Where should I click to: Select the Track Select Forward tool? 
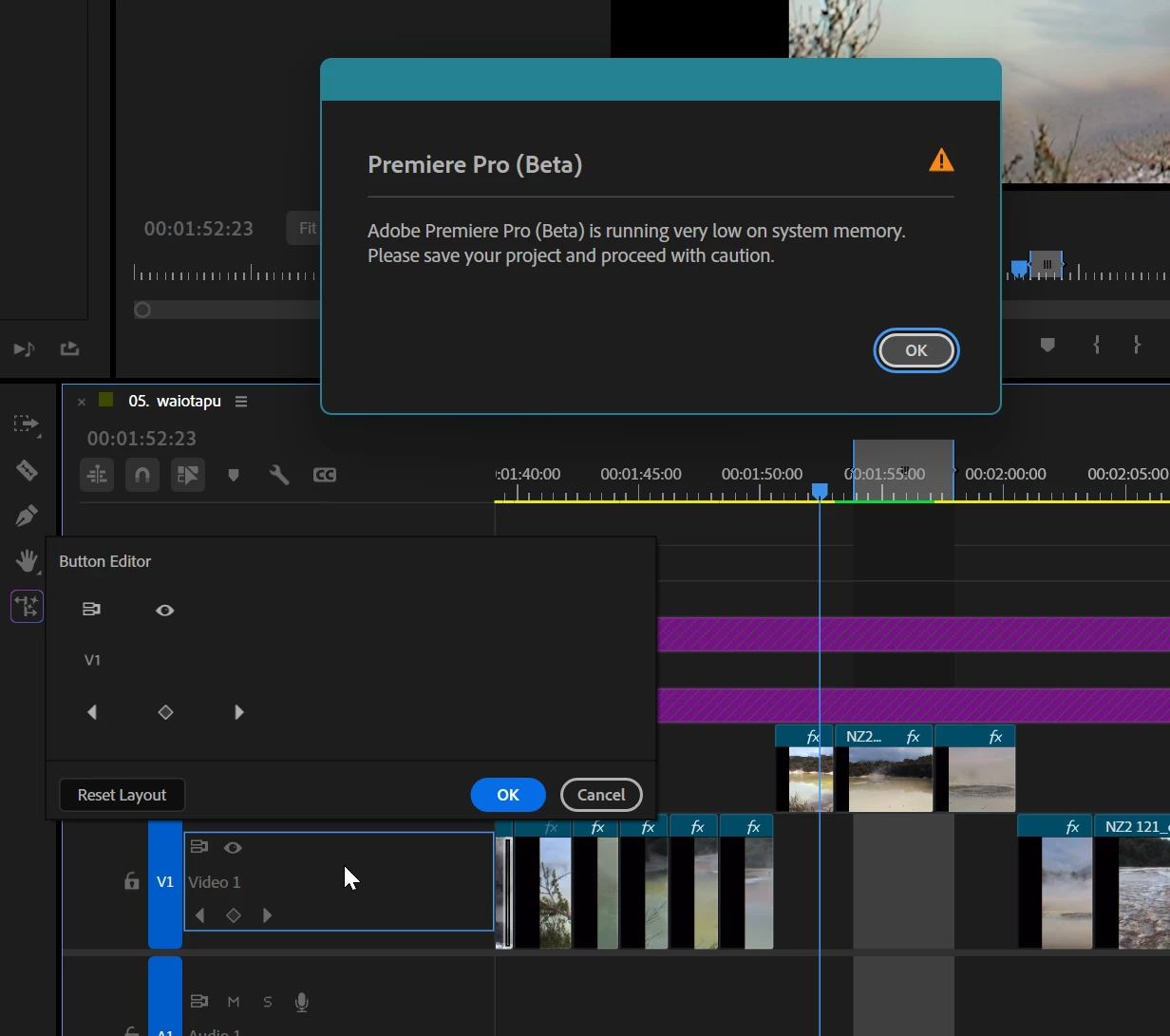coord(27,424)
